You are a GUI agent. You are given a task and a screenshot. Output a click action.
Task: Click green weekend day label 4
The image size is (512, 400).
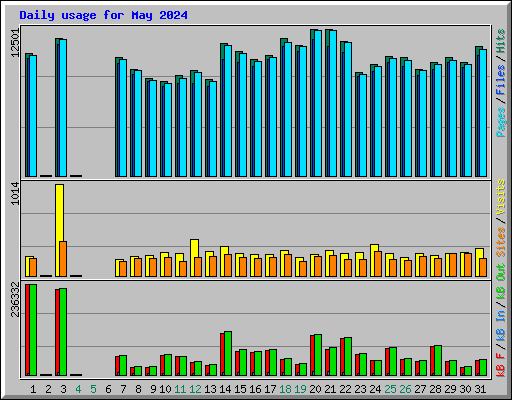(x=78, y=389)
